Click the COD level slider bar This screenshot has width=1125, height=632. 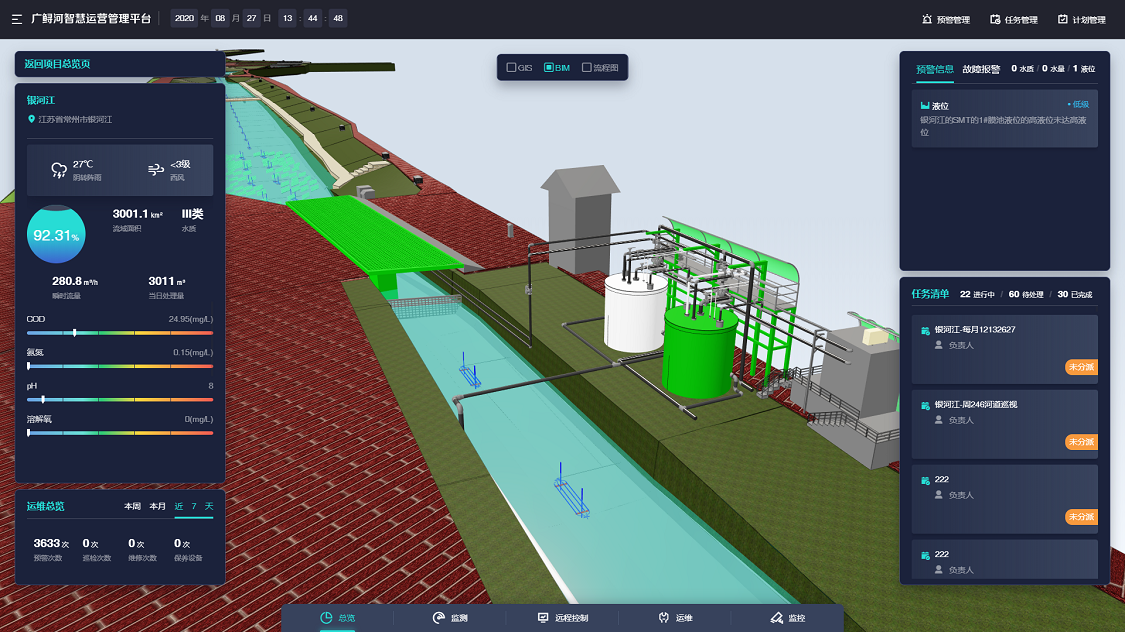(120, 333)
